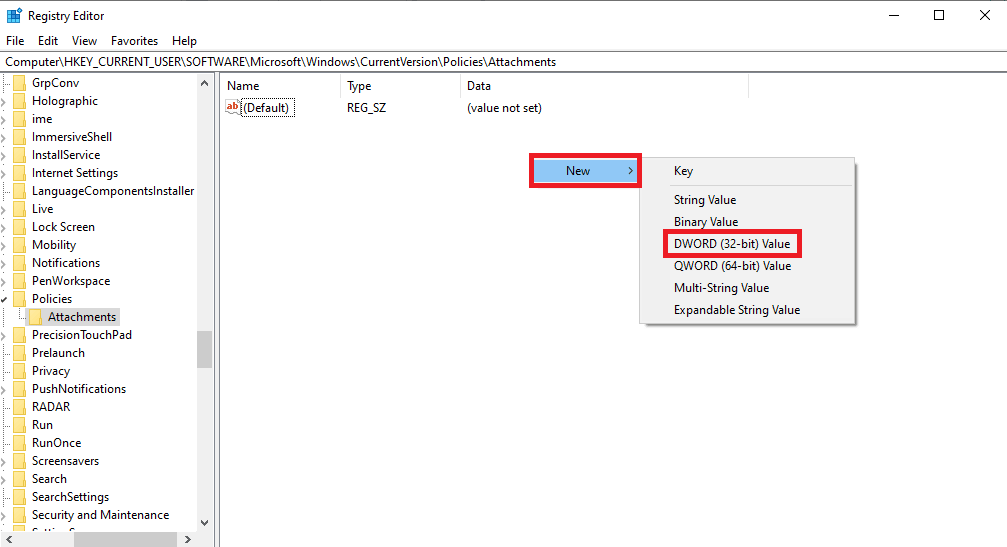Click the PushNotifications folder icon

20,388
